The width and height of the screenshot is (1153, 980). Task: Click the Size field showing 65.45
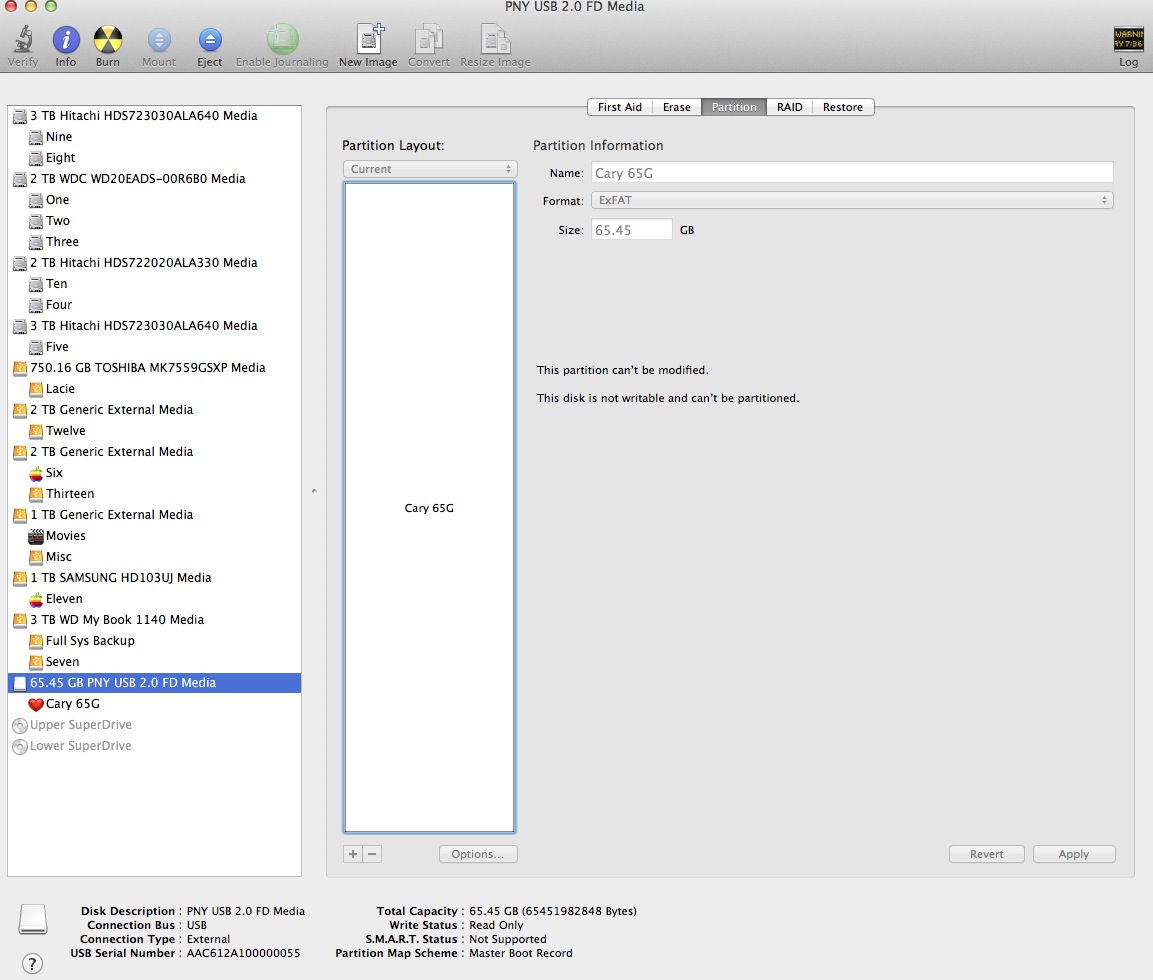click(632, 230)
